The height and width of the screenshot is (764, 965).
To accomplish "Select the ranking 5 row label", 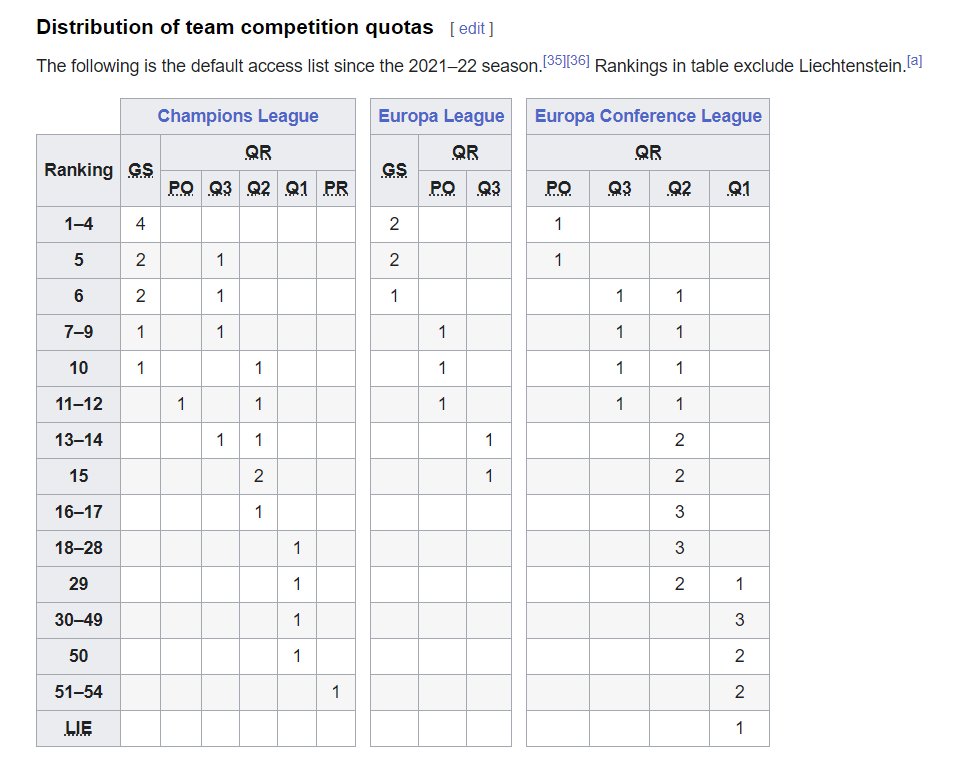I will [78, 260].
